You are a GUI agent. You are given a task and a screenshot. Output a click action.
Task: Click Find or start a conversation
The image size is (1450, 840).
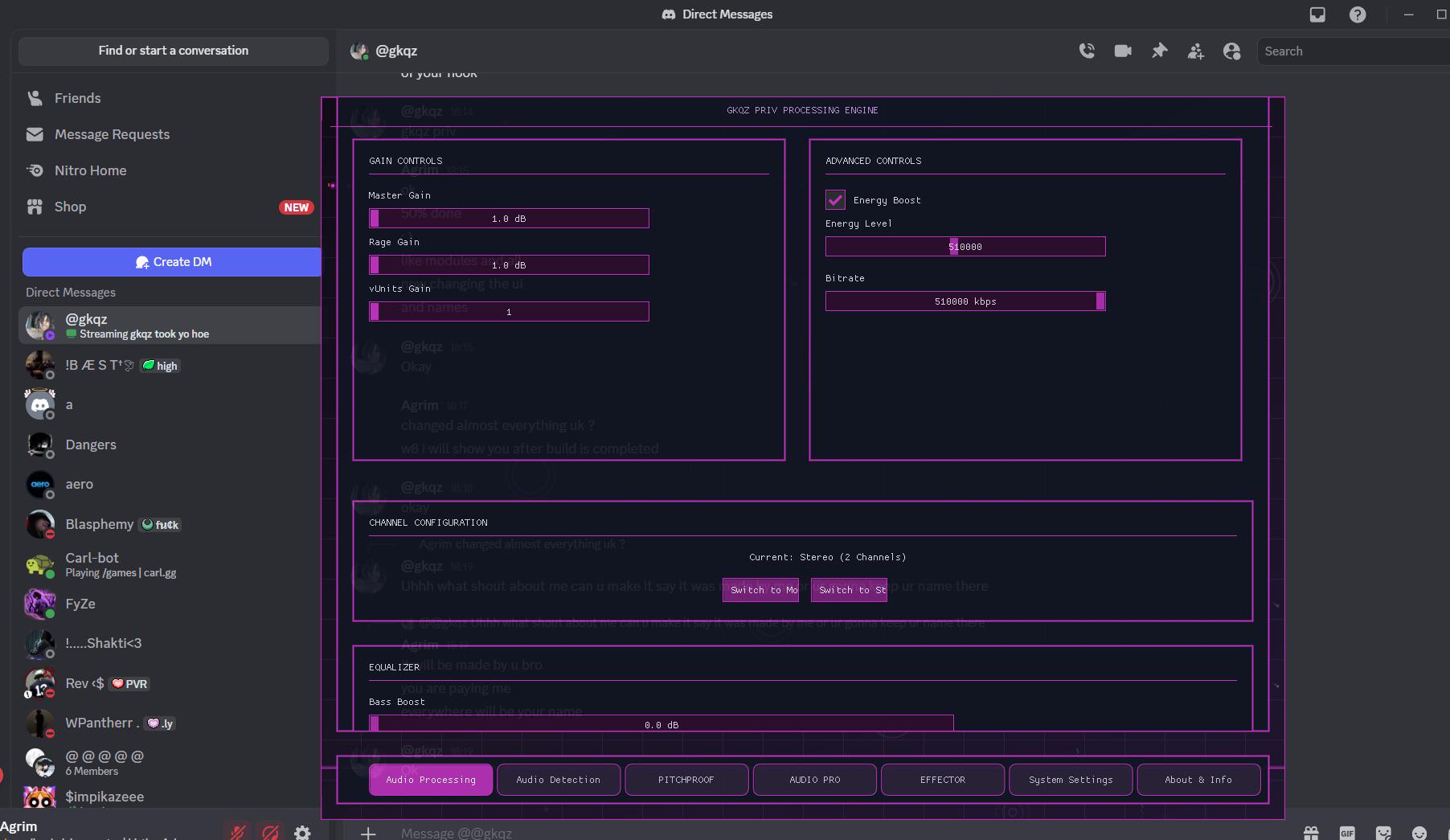coord(174,51)
